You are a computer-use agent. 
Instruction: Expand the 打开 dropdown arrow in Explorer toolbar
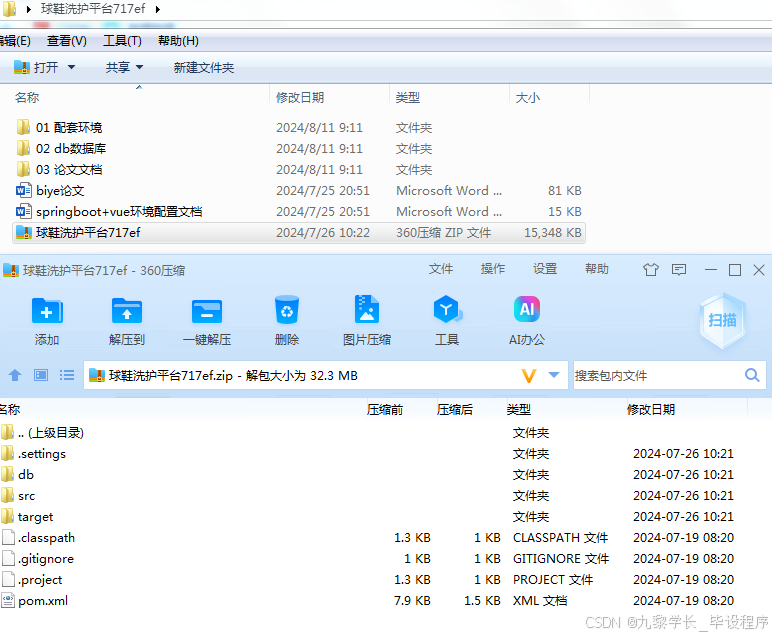[71, 67]
